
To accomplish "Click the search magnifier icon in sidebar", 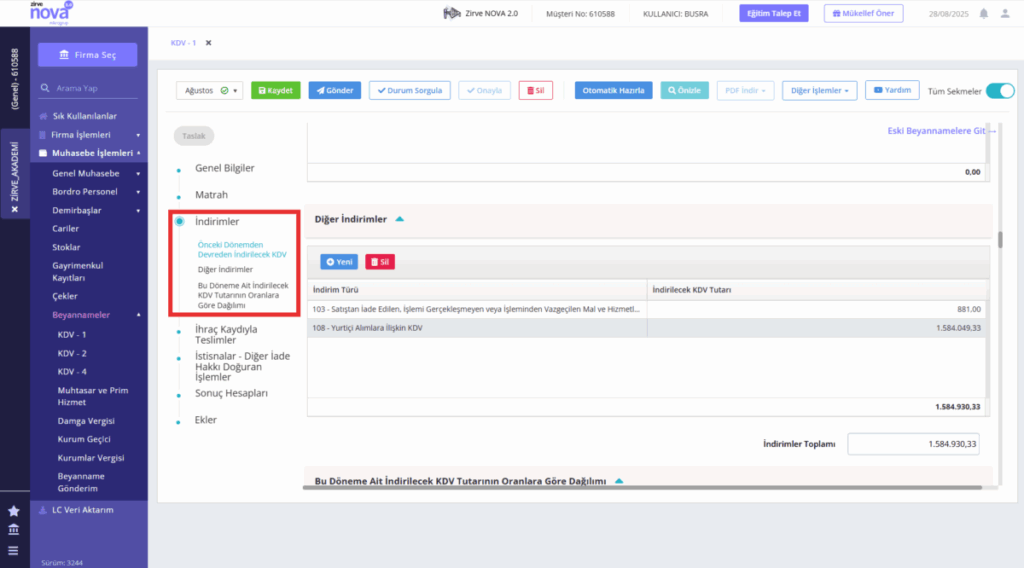I will tap(45, 87).
